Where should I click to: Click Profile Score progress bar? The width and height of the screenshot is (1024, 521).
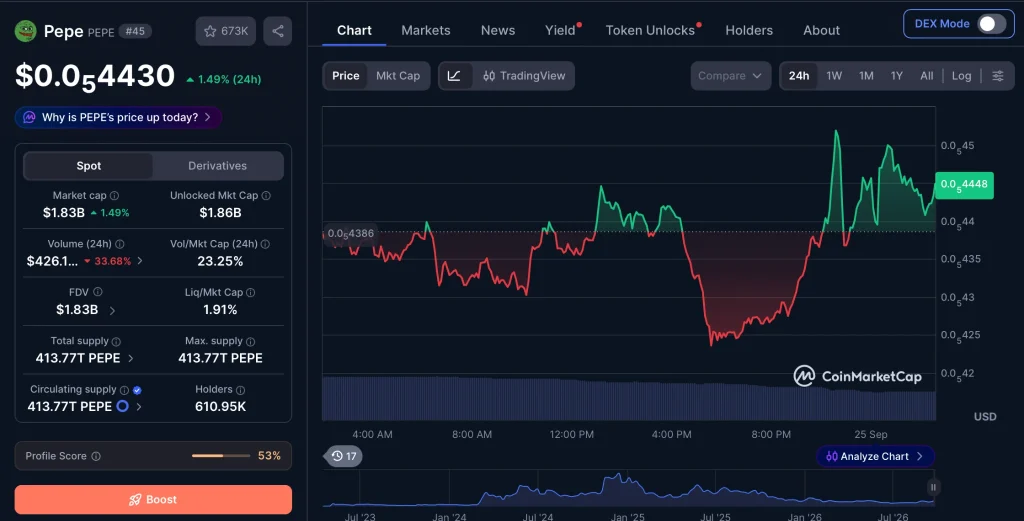pos(221,456)
